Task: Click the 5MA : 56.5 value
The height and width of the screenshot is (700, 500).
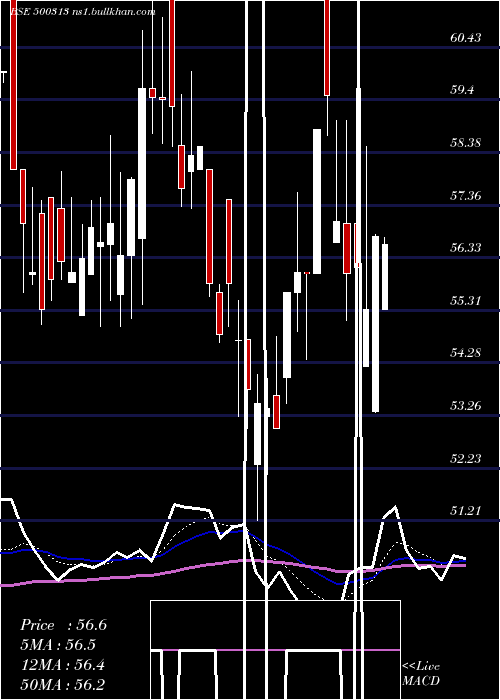Action: point(58,645)
